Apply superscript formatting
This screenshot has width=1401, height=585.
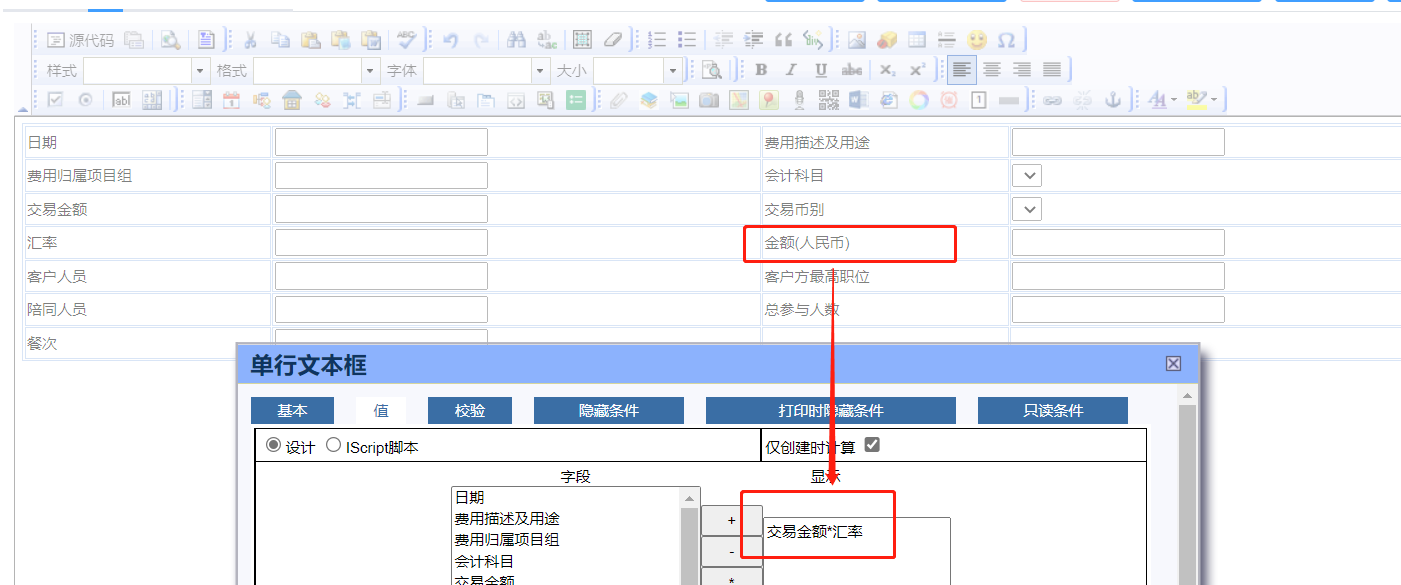pyautogui.click(x=917, y=70)
